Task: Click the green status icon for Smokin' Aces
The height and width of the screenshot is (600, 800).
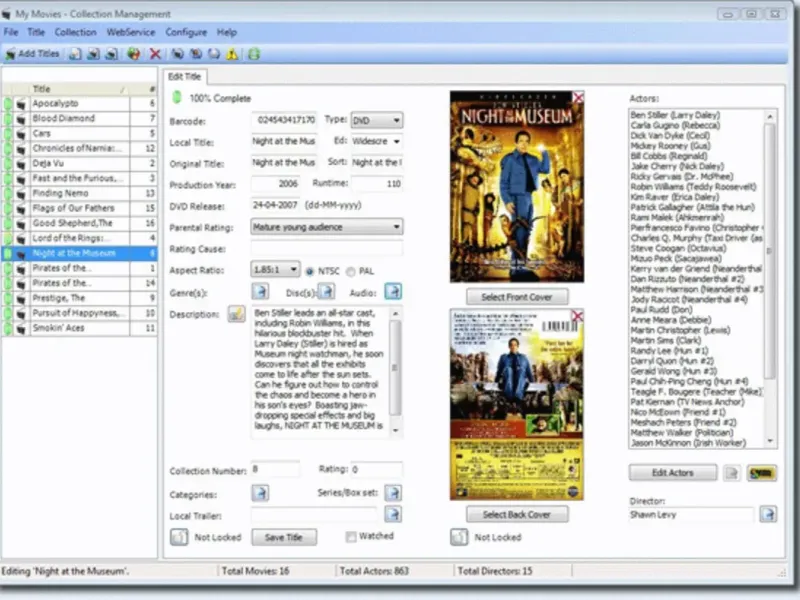Action: pos(8,328)
